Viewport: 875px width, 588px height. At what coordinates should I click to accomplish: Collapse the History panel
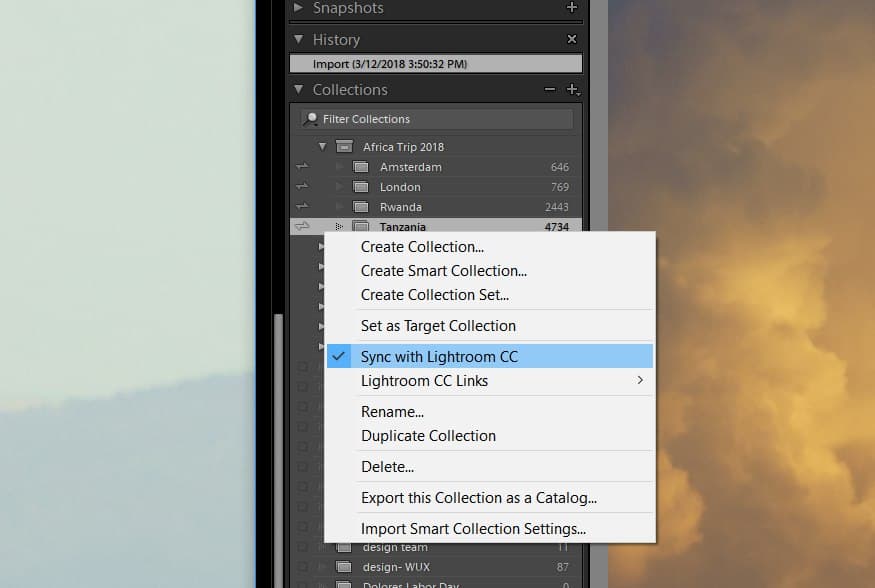[299, 39]
